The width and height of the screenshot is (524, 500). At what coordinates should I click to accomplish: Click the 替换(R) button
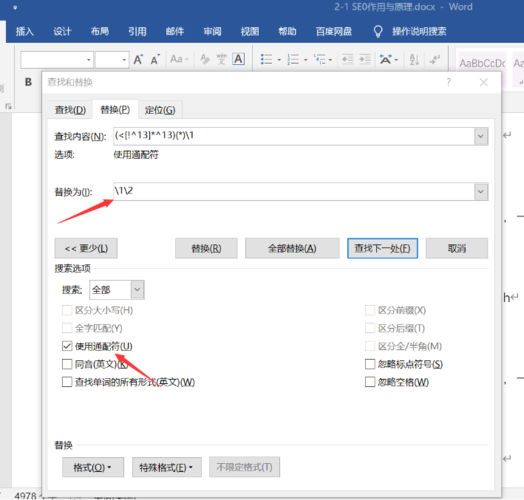206,248
